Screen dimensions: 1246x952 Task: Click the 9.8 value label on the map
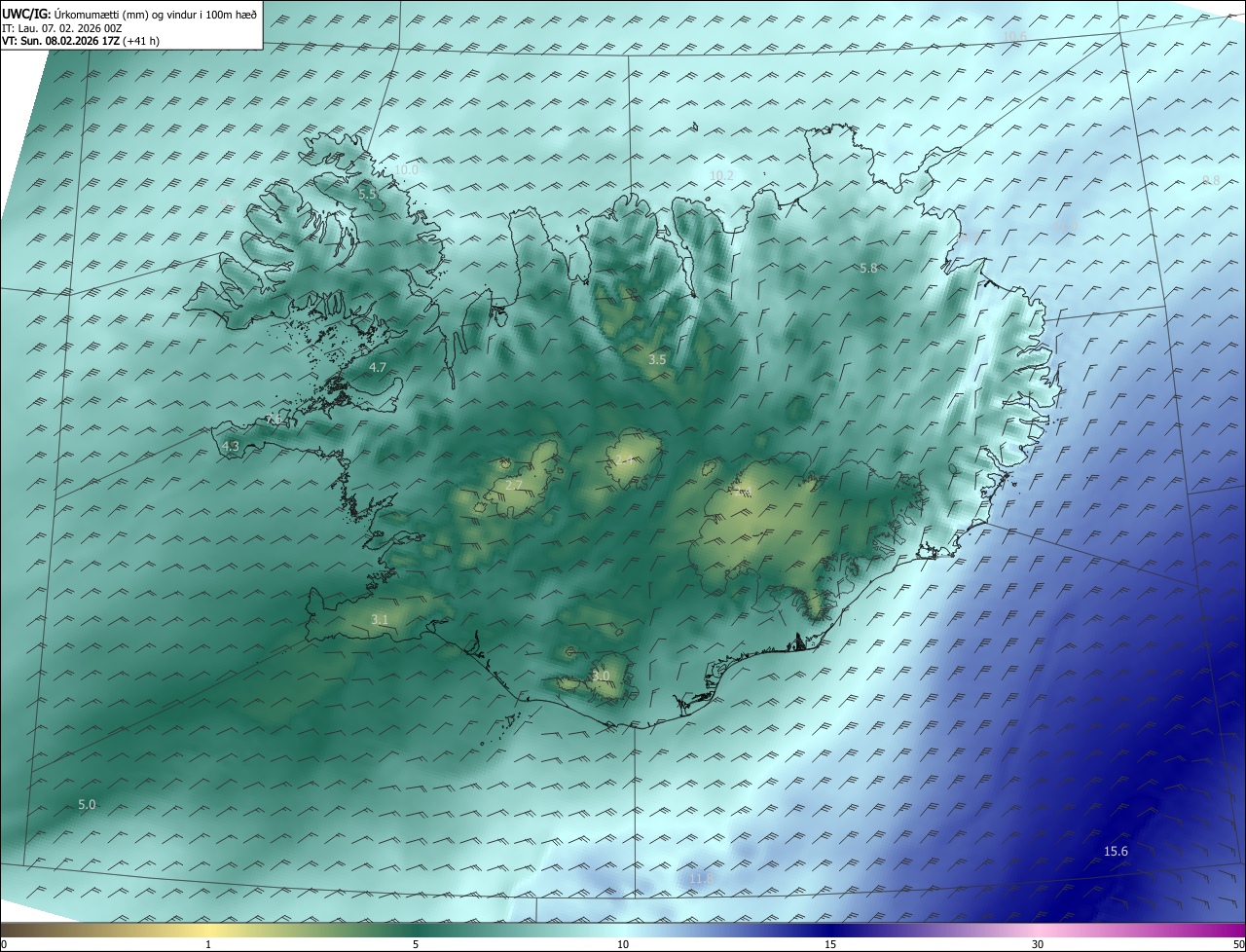tap(1211, 180)
